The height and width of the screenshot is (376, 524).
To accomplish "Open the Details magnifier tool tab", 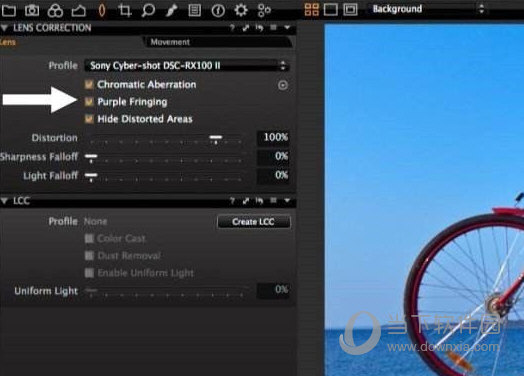I will [x=148, y=10].
